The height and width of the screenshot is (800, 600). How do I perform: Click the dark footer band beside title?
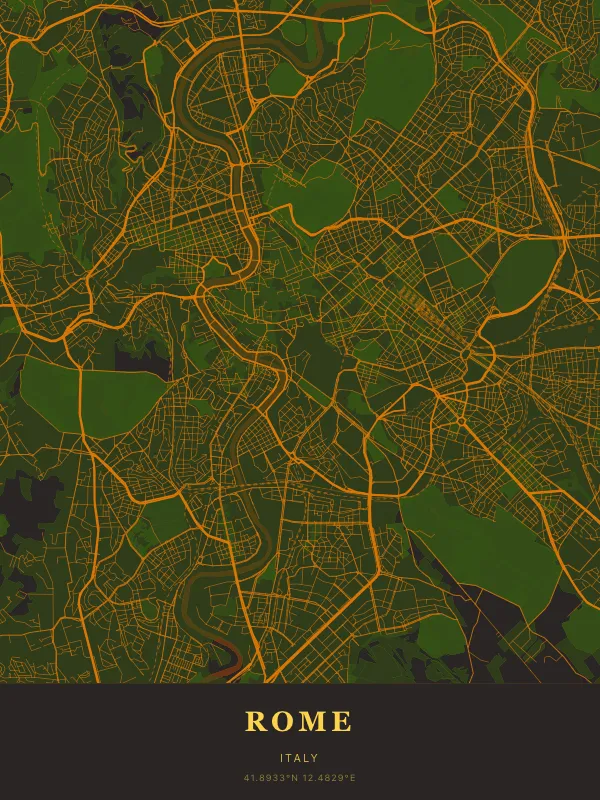click(x=100, y=740)
